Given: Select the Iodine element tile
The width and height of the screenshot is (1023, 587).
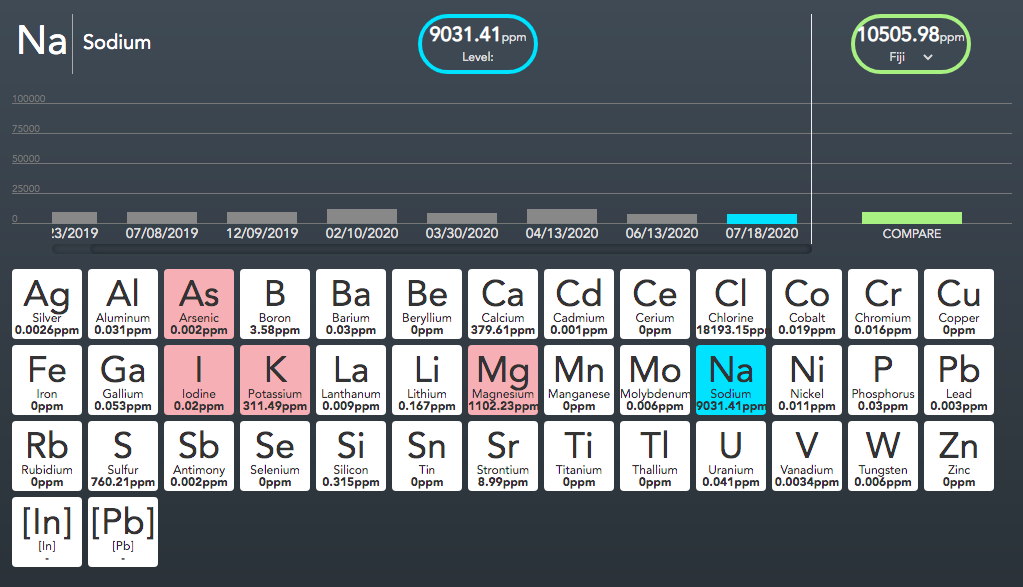Looking at the screenshot, I should [199, 379].
